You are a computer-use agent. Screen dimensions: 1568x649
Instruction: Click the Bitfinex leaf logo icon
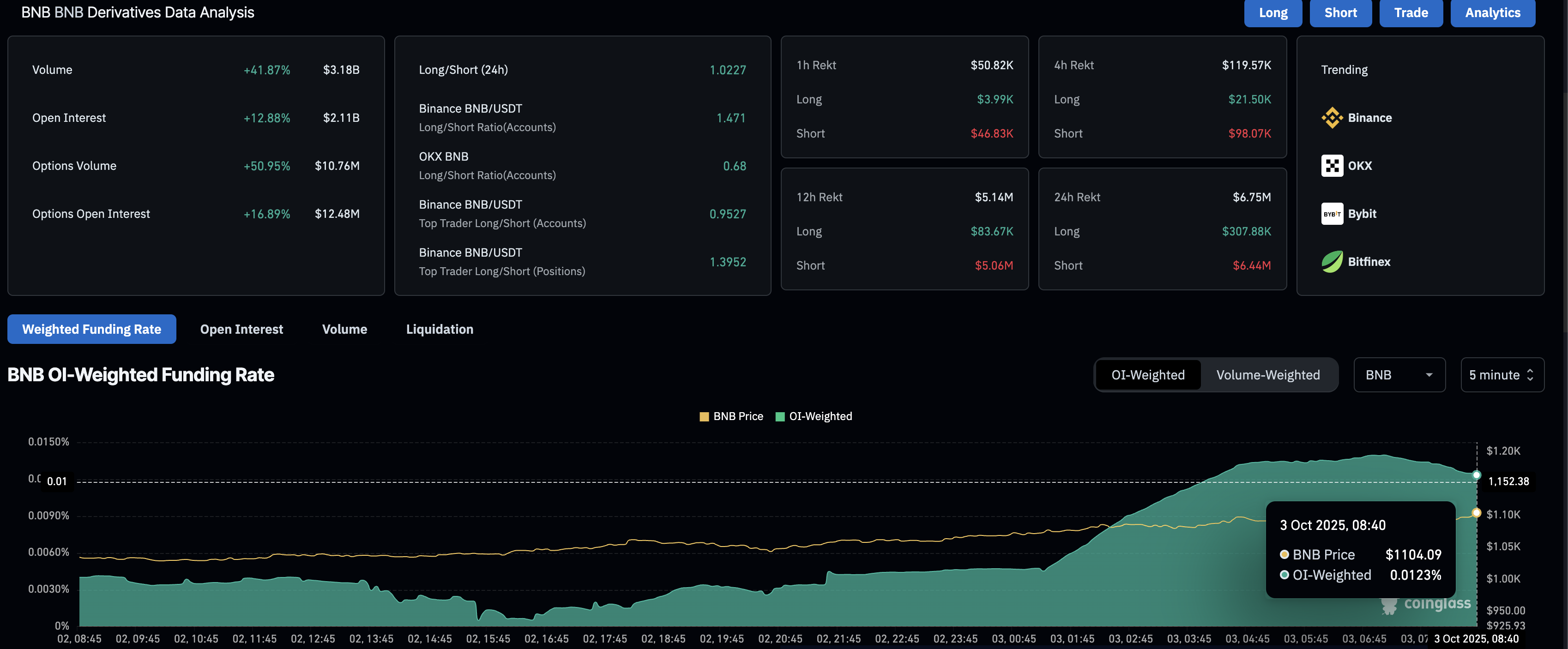(x=1332, y=262)
